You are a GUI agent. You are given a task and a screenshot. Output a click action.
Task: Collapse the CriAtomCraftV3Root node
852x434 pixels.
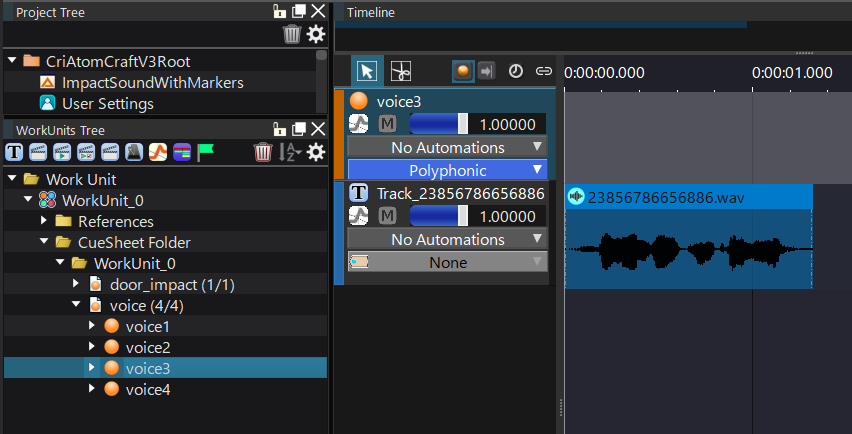[x=12, y=61]
